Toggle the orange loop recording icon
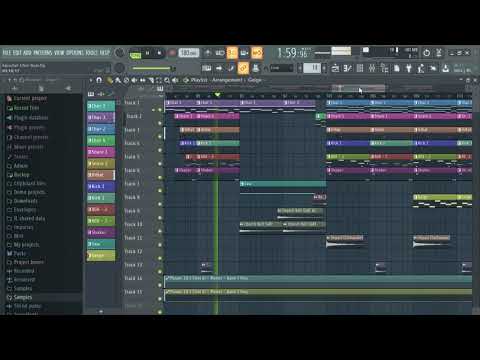 coord(257,53)
